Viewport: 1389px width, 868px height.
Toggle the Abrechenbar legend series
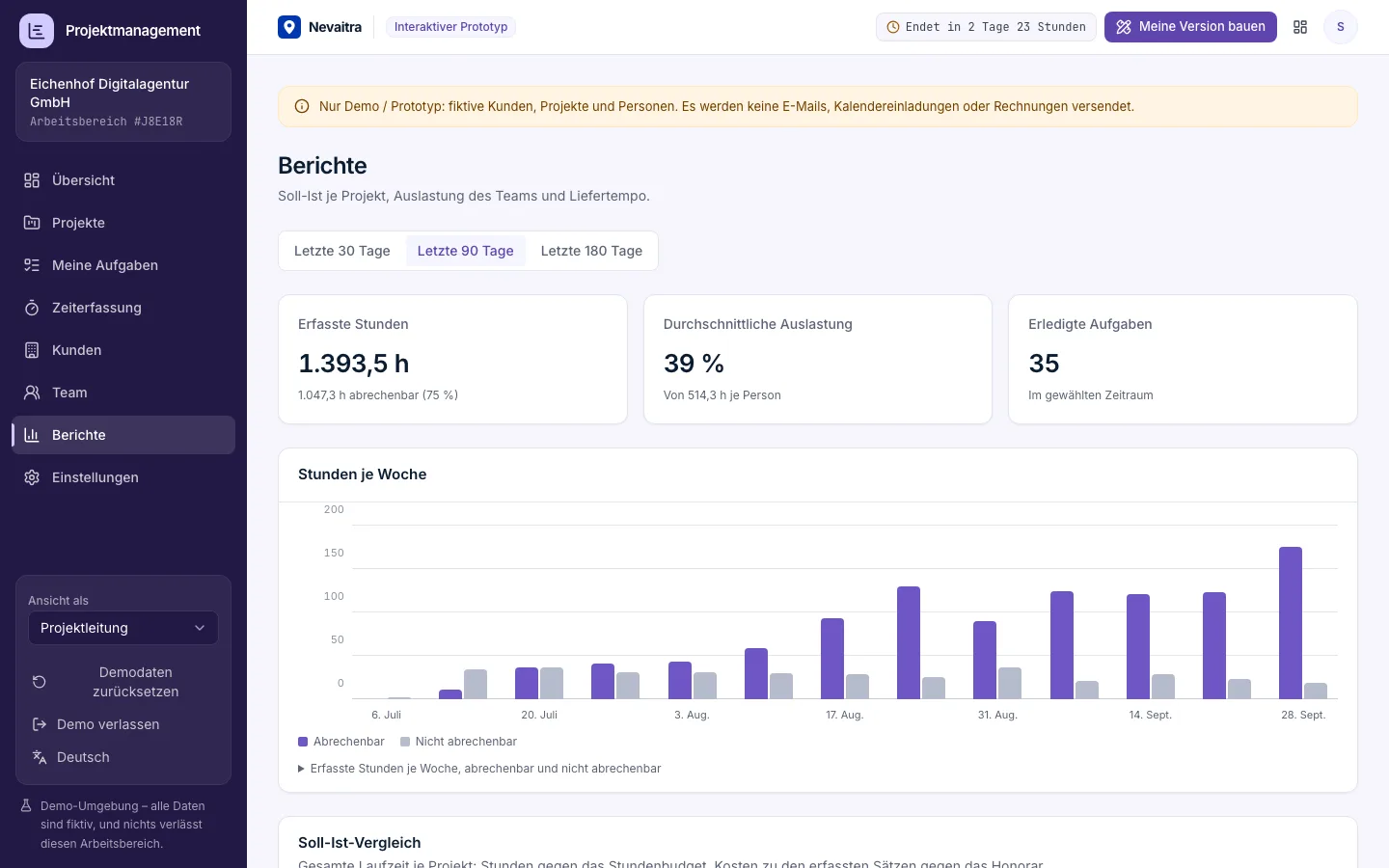341,742
